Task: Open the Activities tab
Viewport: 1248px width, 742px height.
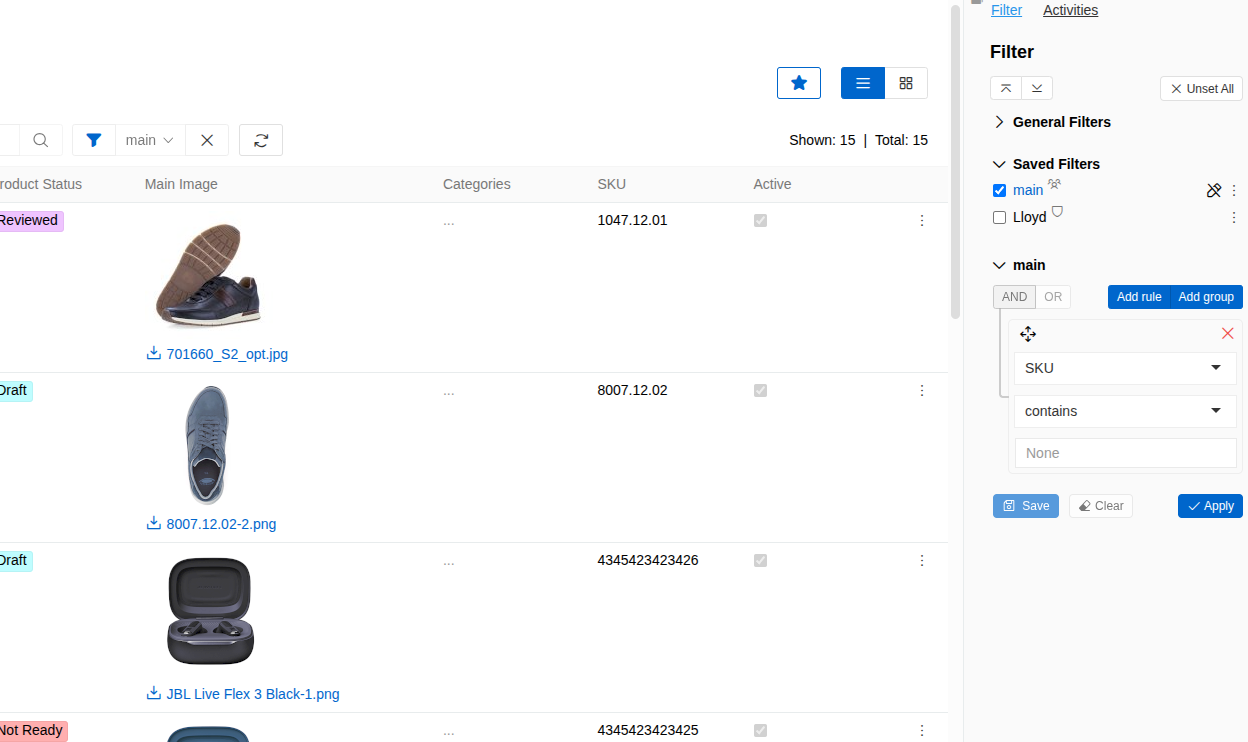Action: (1070, 10)
